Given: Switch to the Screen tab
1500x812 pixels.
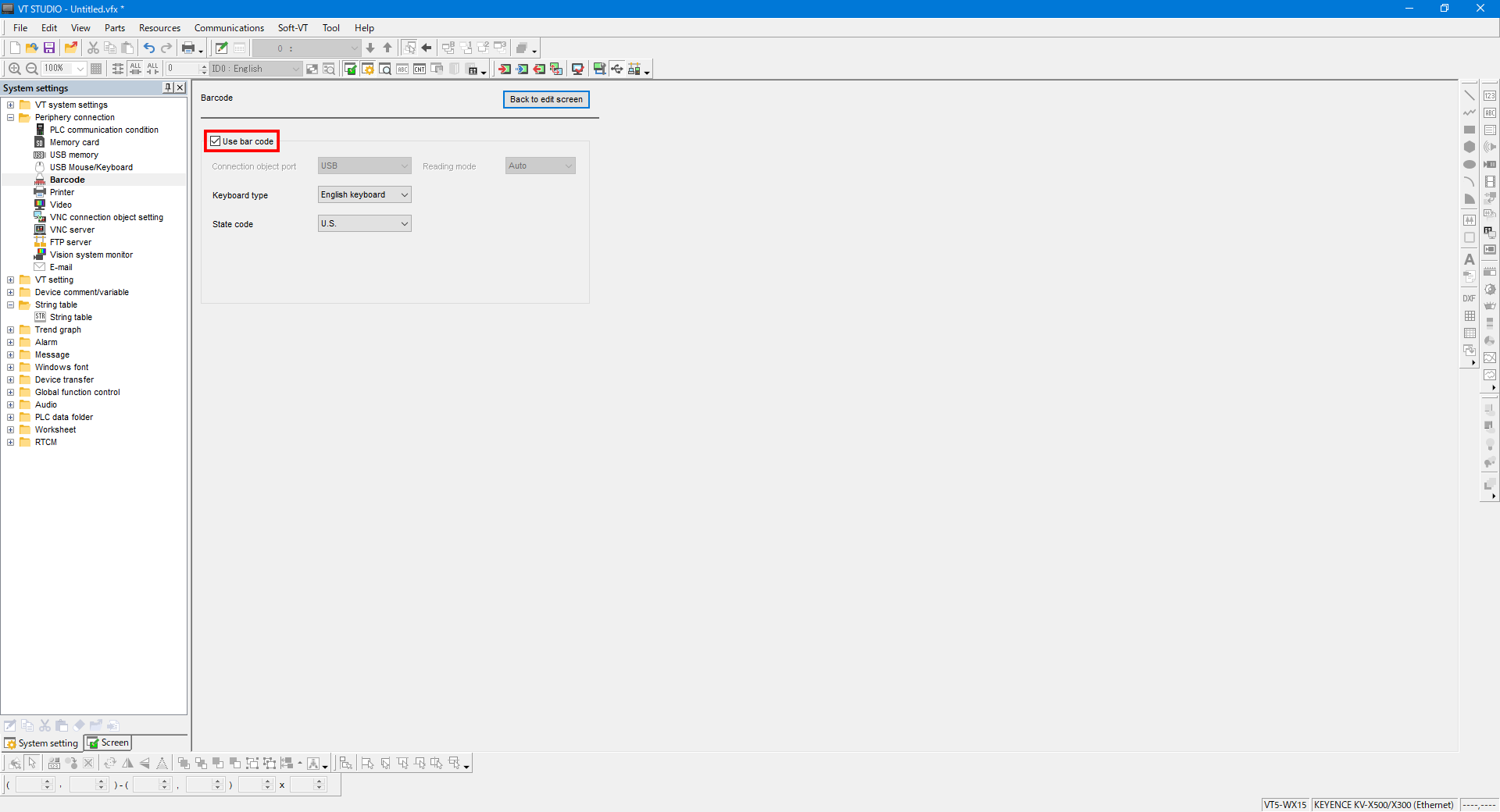Looking at the screenshot, I should (109, 743).
